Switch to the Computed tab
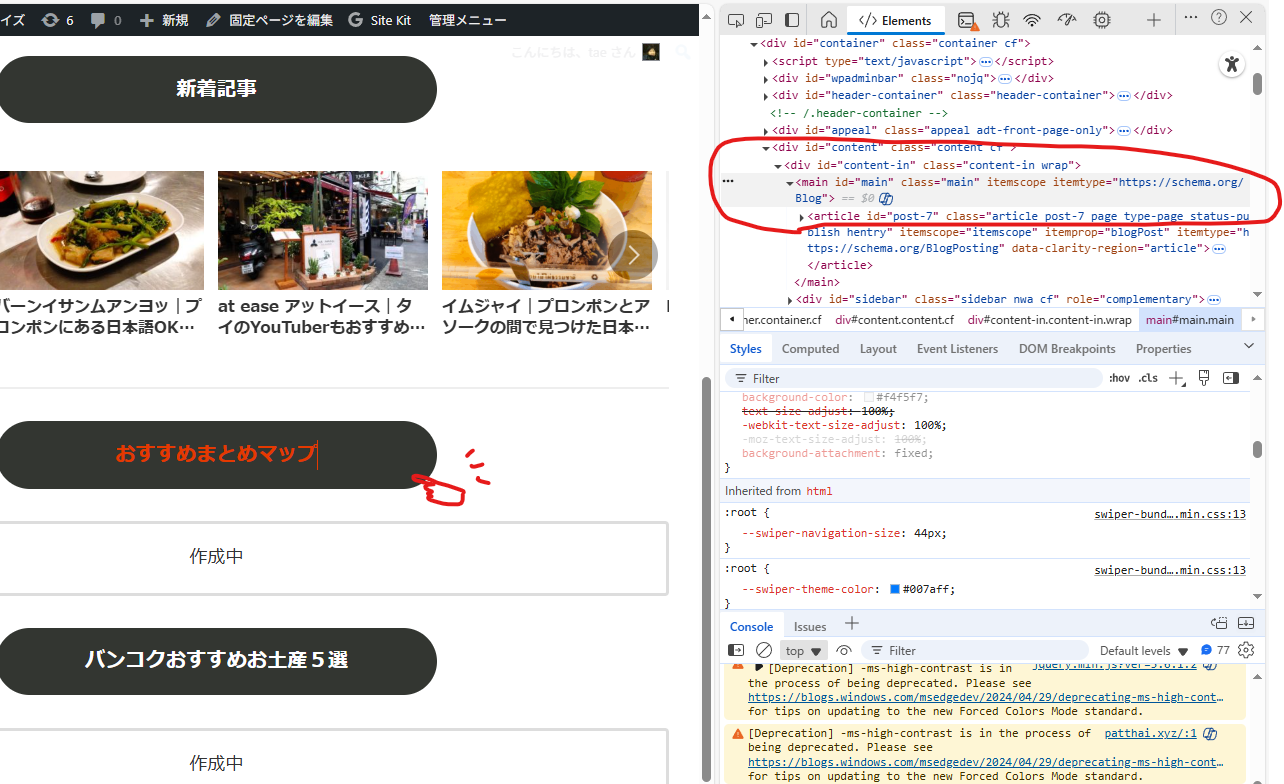Image resolution: width=1284 pixels, height=784 pixels. (810, 349)
